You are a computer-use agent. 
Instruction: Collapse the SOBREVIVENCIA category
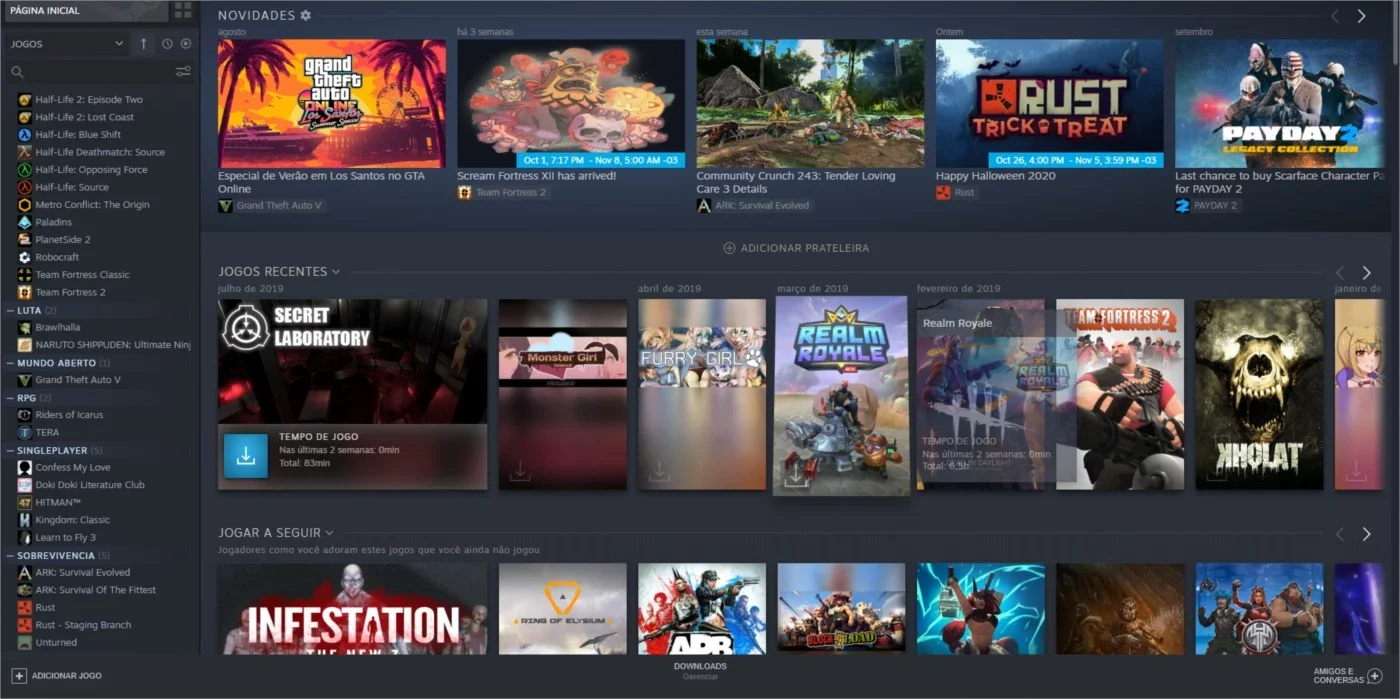(9, 555)
